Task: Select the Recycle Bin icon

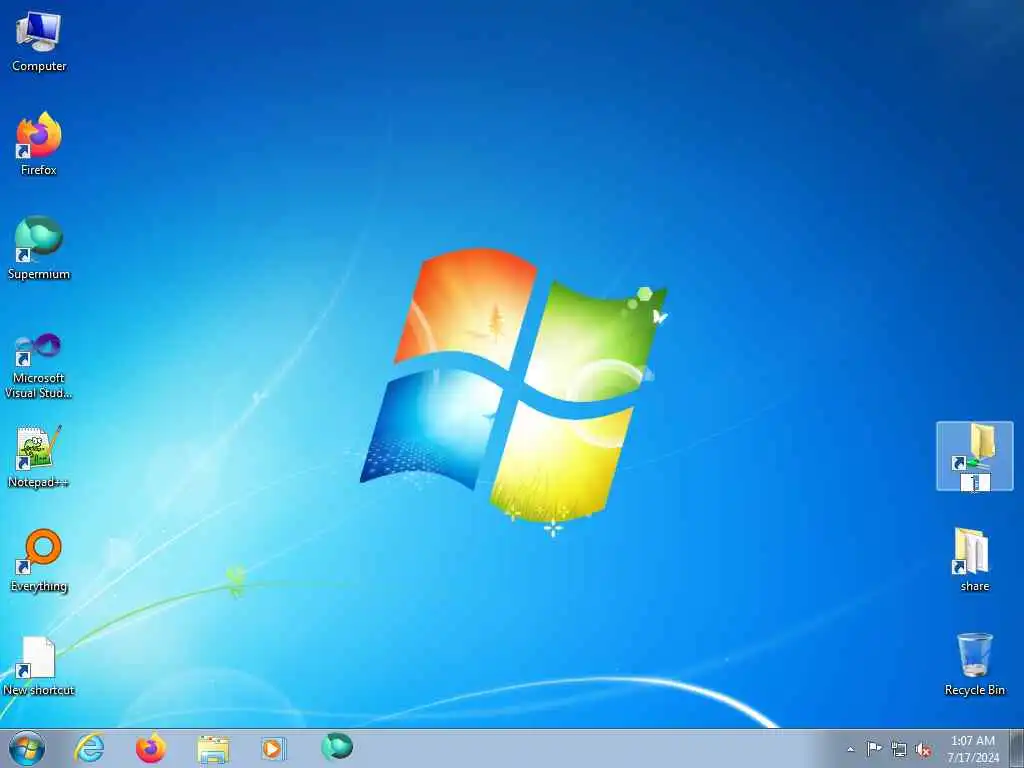Action: [x=974, y=664]
